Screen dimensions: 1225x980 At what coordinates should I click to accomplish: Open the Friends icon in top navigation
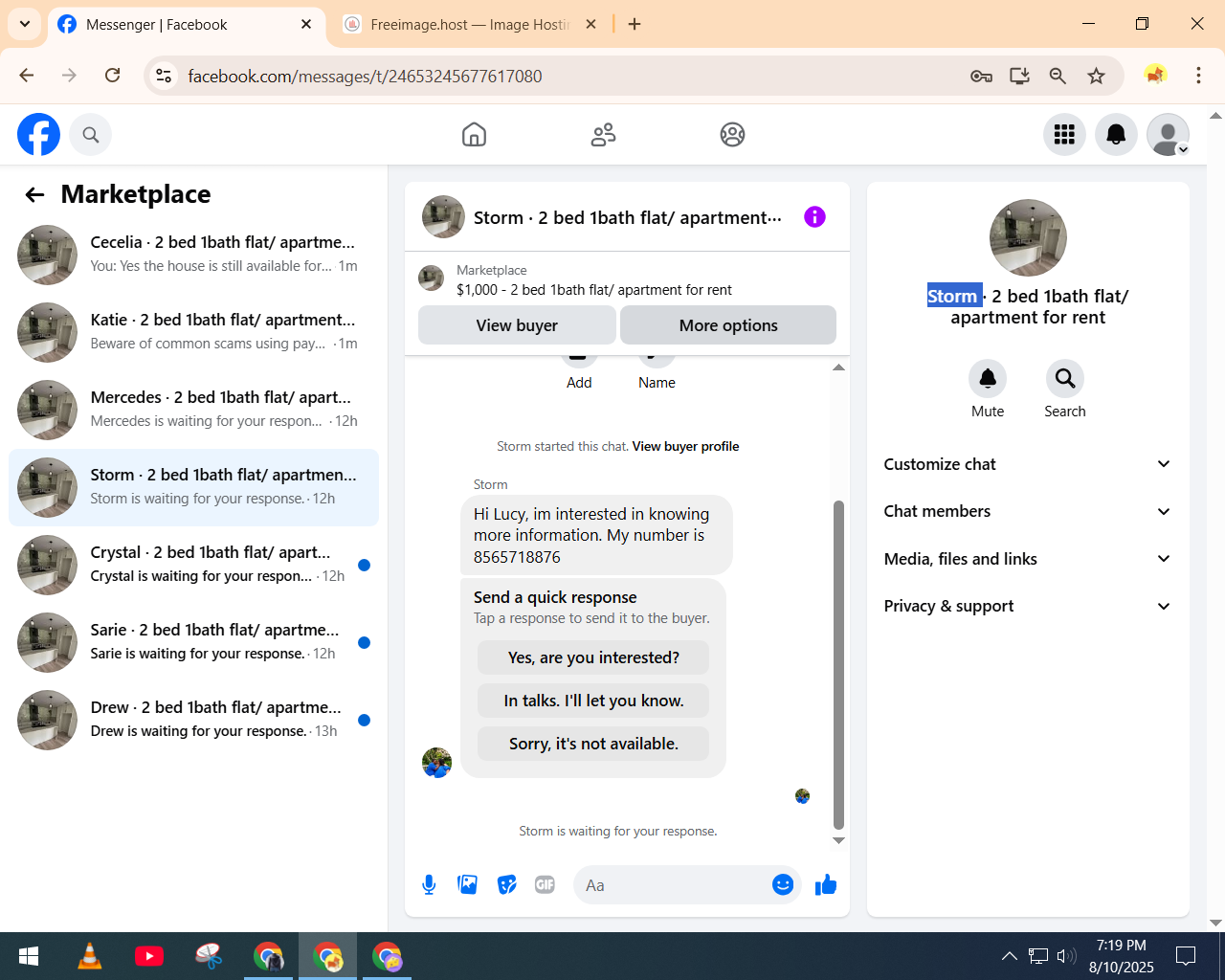point(603,135)
